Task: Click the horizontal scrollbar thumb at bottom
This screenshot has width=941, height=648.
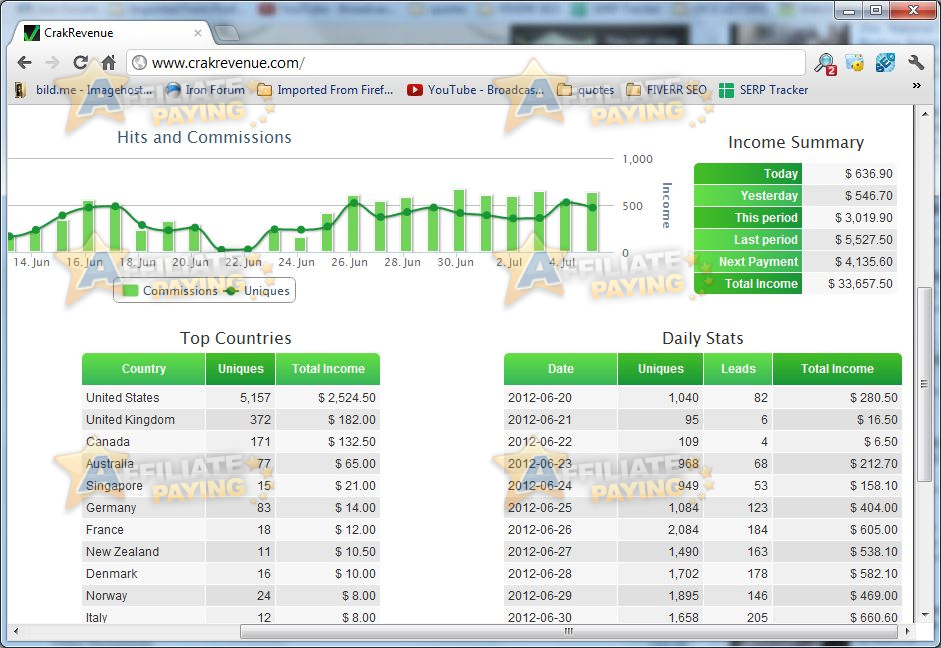Action: click(568, 632)
